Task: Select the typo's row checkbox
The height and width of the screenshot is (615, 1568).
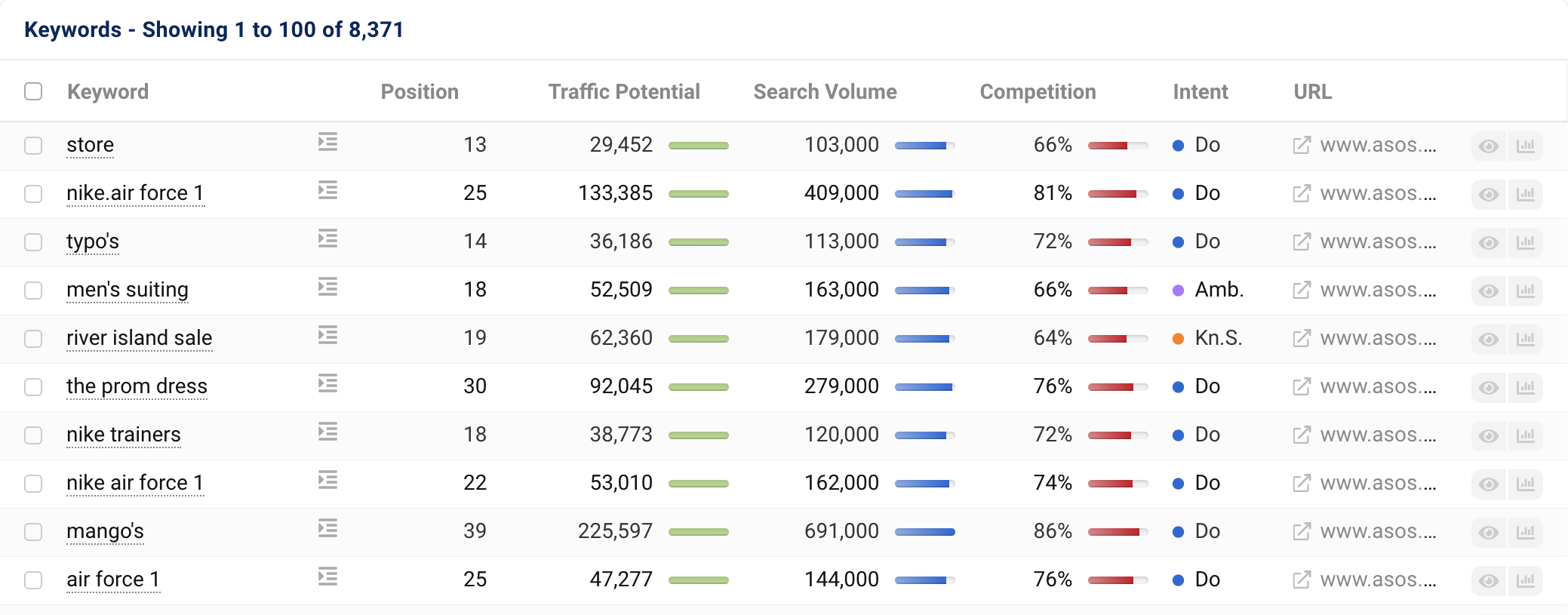Action: tap(33, 241)
